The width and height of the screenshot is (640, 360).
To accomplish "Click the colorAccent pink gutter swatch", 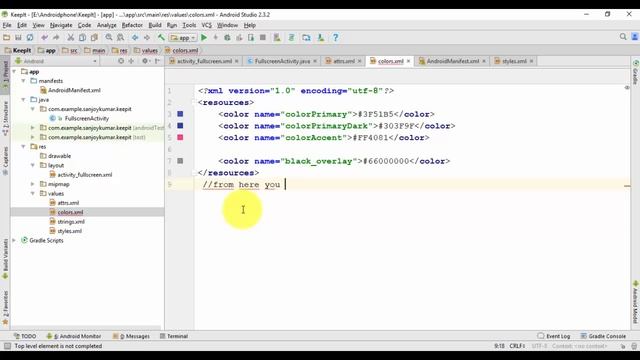I will [x=180, y=138].
